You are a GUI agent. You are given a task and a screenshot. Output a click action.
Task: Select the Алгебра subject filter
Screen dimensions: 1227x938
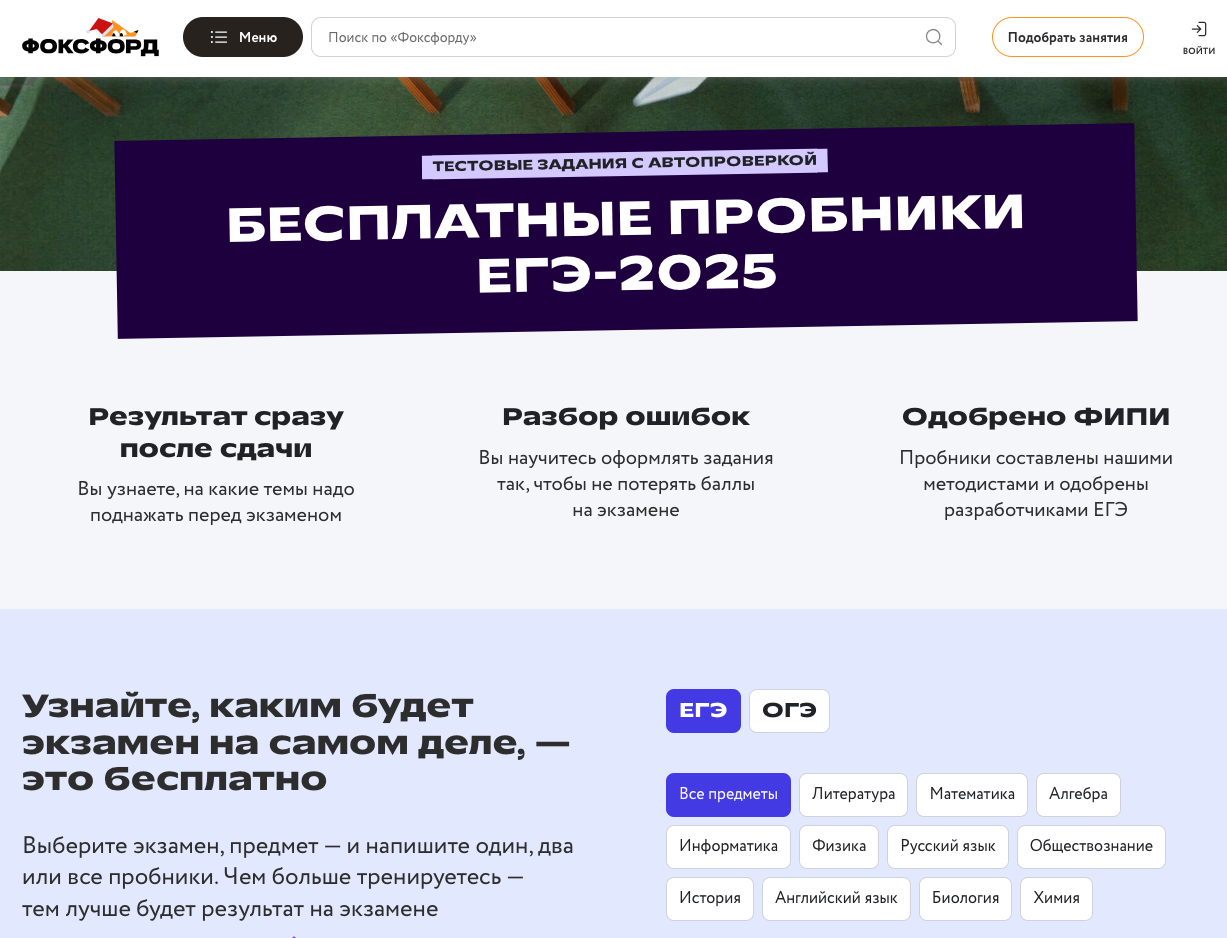(1078, 795)
